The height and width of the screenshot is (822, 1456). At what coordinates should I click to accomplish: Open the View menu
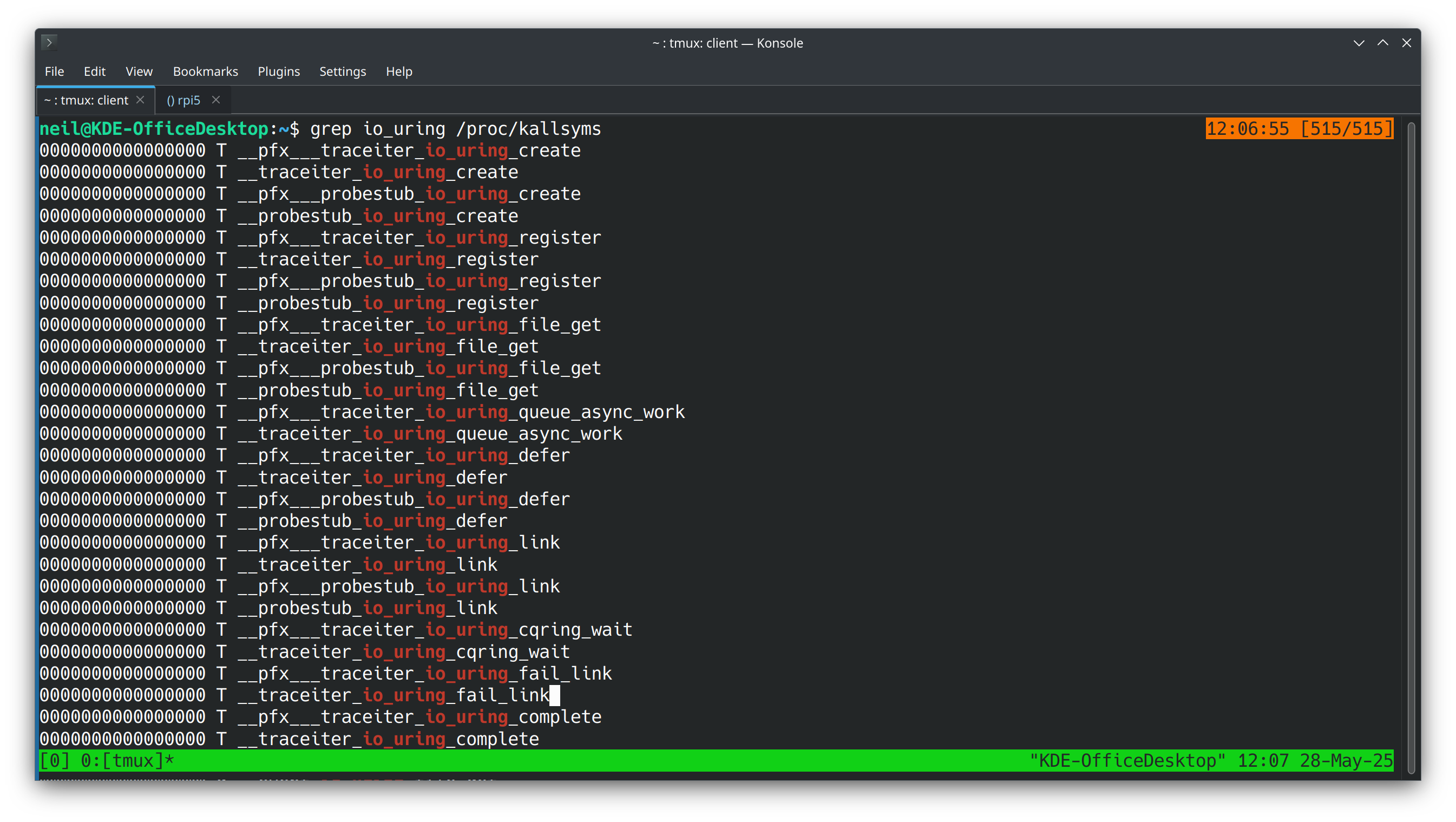click(139, 71)
